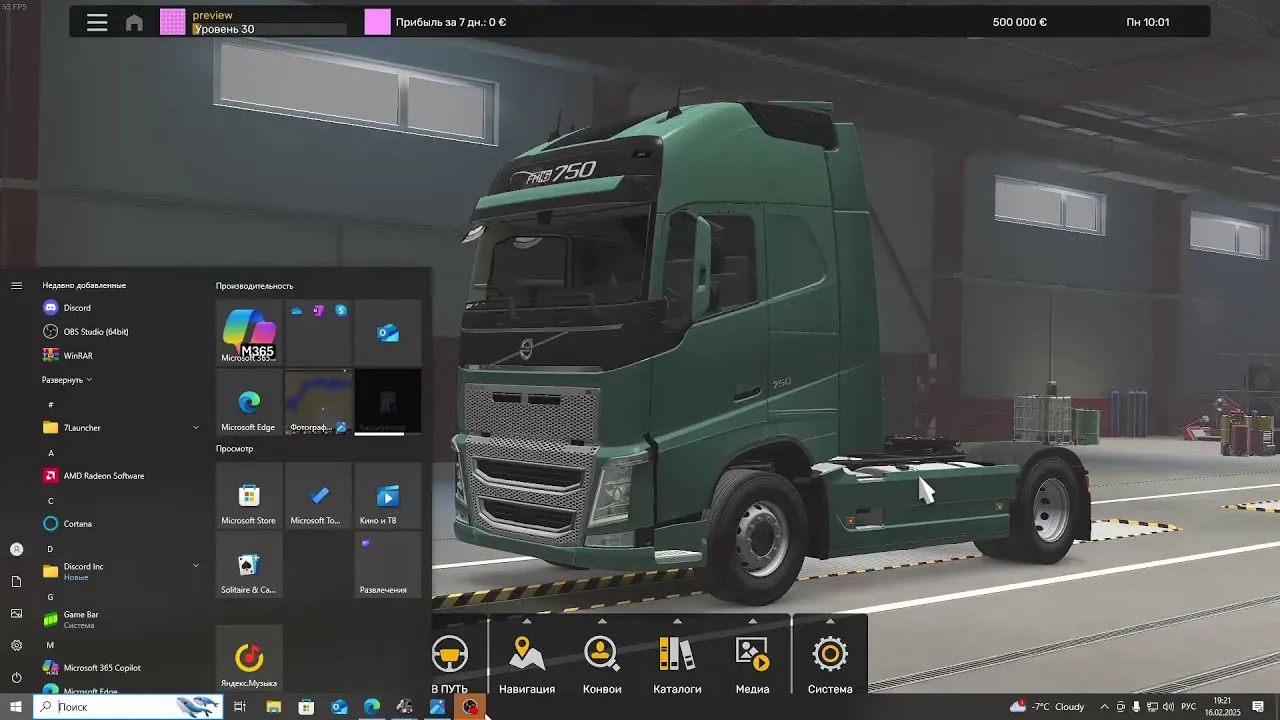Image resolution: width=1280 pixels, height=720 pixels.
Task: Open the Каталоги menu
Action: click(677, 665)
